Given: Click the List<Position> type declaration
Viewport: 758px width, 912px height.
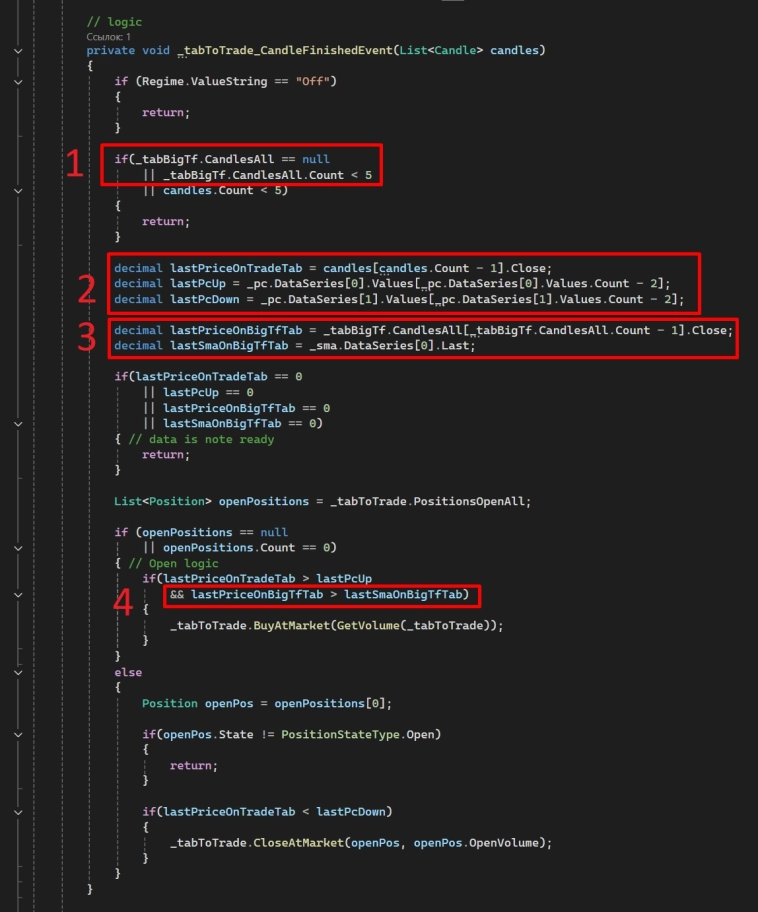Looking at the screenshot, I should 162,501.
